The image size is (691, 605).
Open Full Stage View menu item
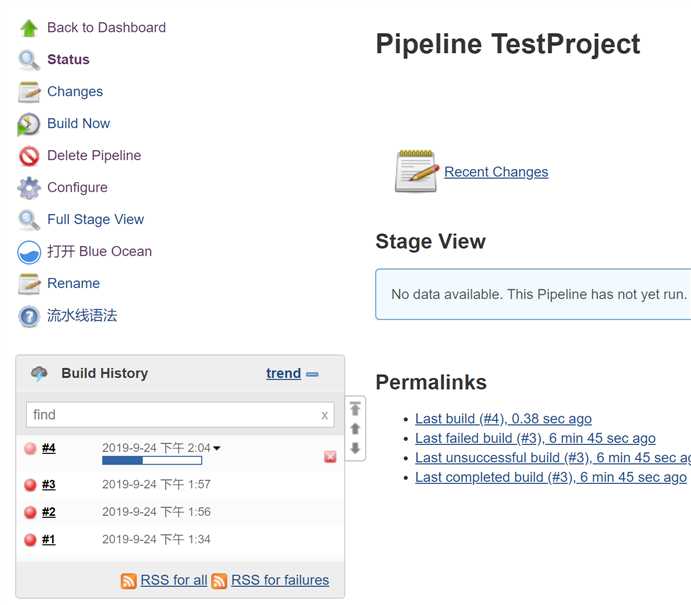tap(96, 219)
